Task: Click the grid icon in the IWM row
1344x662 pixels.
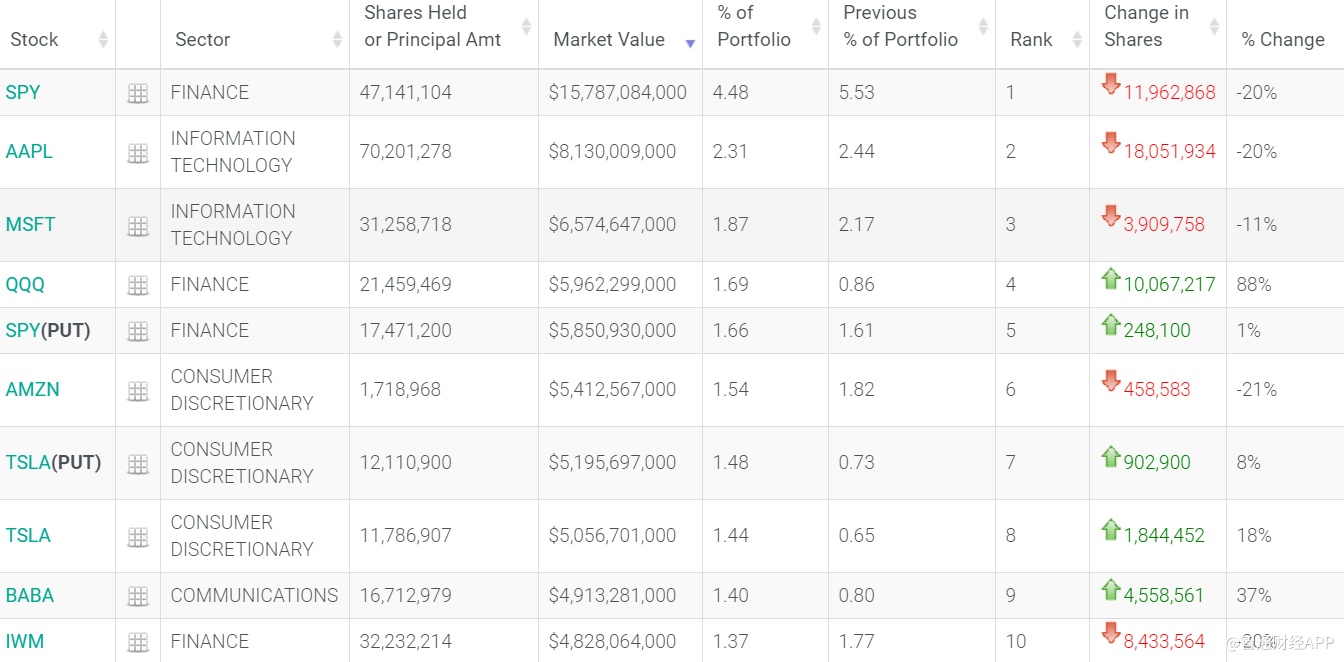Action: [x=138, y=642]
